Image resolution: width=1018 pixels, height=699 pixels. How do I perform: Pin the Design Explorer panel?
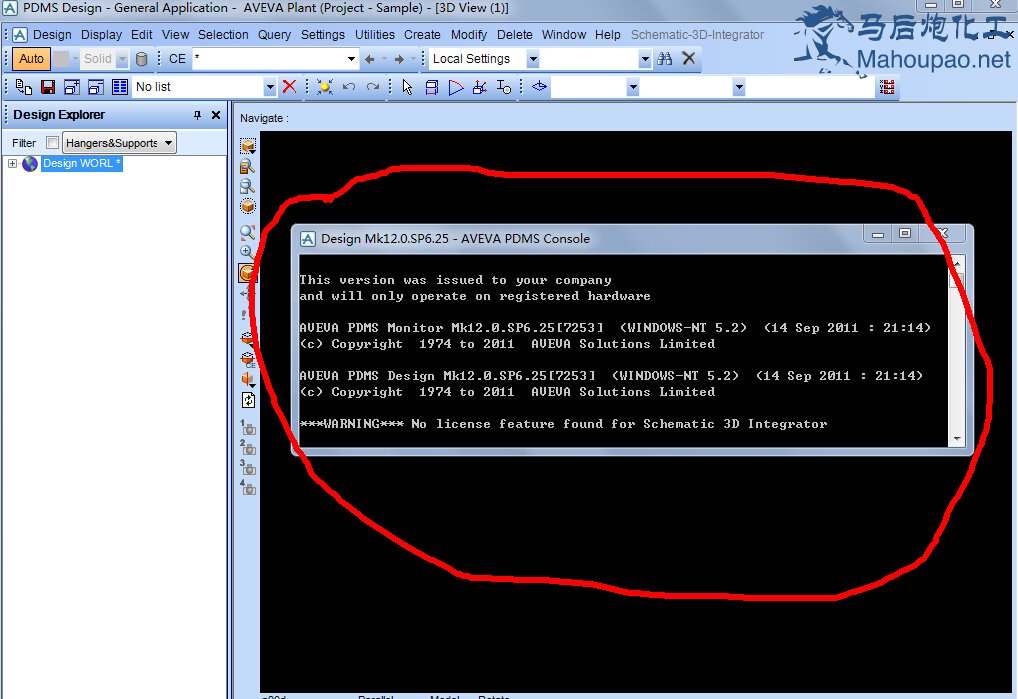[197, 116]
